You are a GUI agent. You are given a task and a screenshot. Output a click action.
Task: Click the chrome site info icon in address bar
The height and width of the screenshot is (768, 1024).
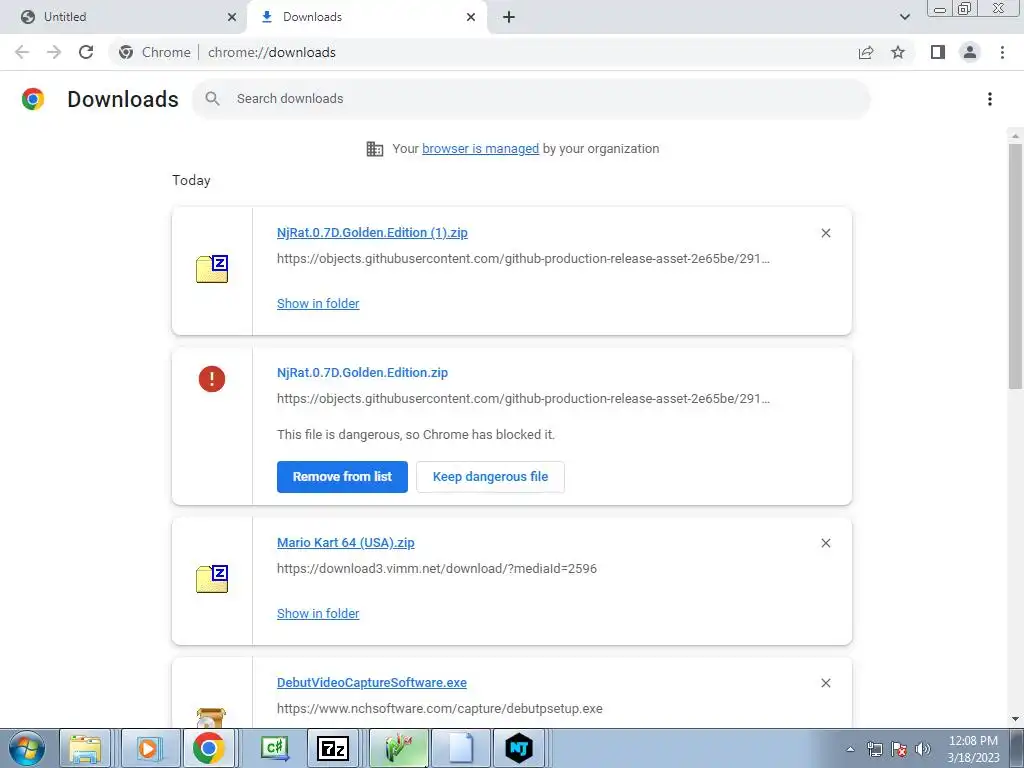(126, 52)
